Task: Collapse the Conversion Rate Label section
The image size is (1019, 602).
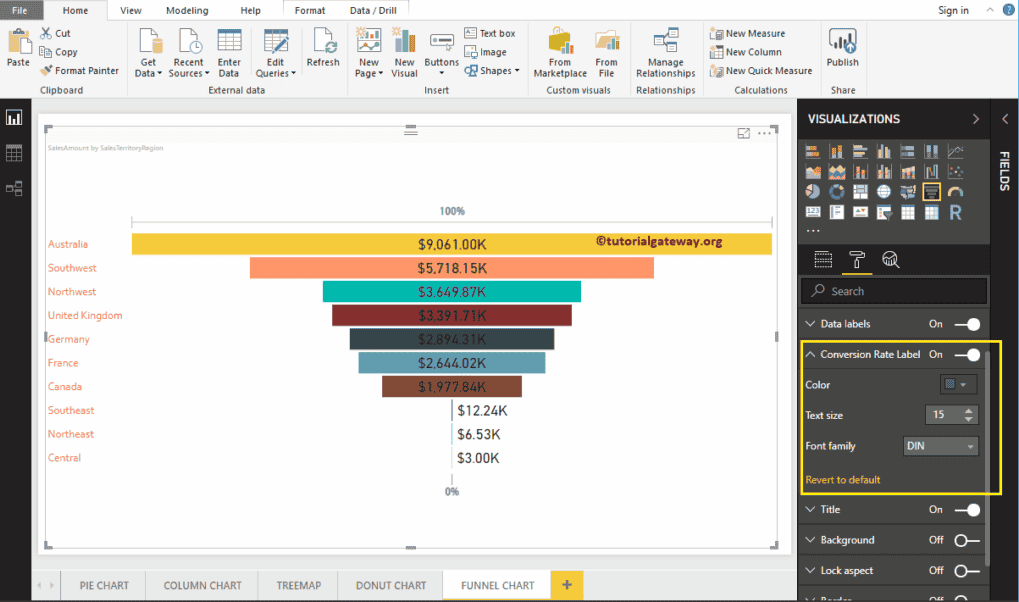Action: (x=810, y=354)
